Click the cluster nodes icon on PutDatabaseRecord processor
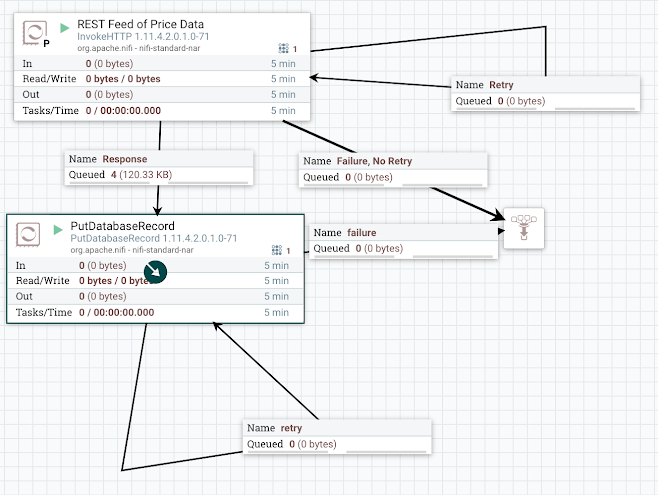This screenshot has height=495, width=658. coord(277,251)
